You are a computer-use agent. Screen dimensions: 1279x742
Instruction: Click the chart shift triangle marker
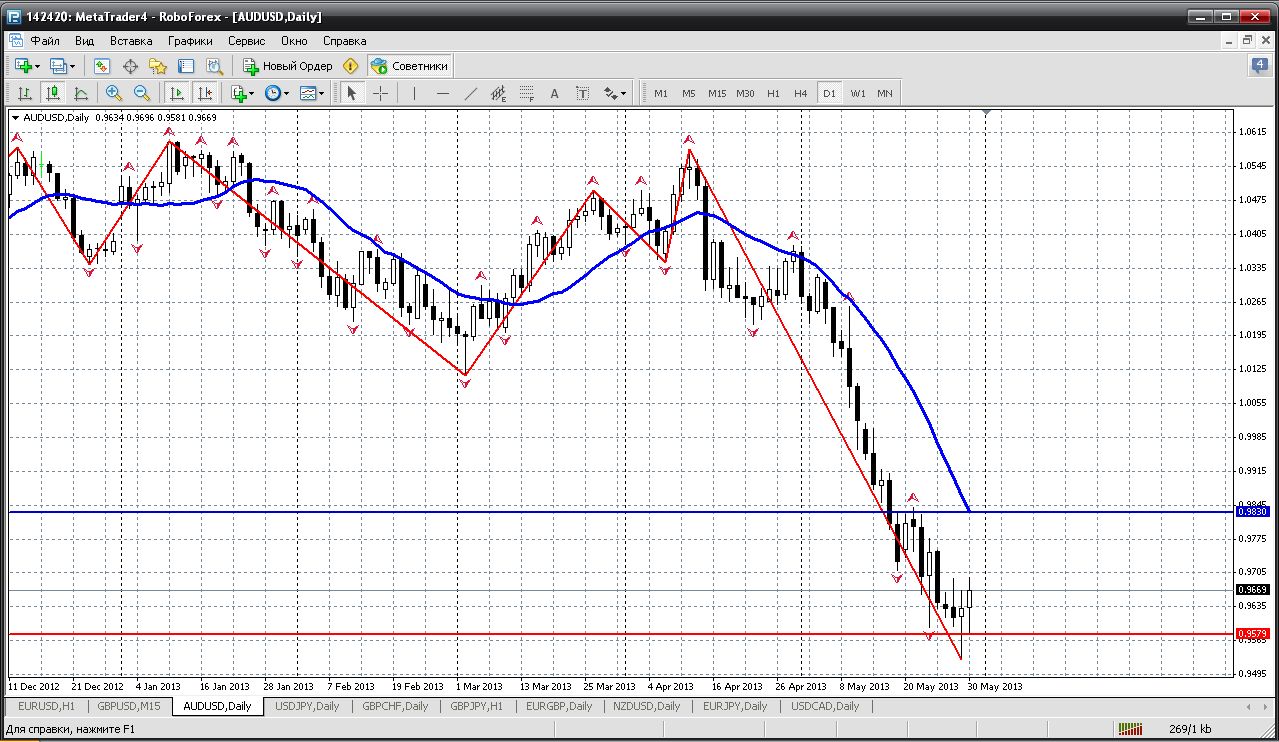[x=987, y=113]
